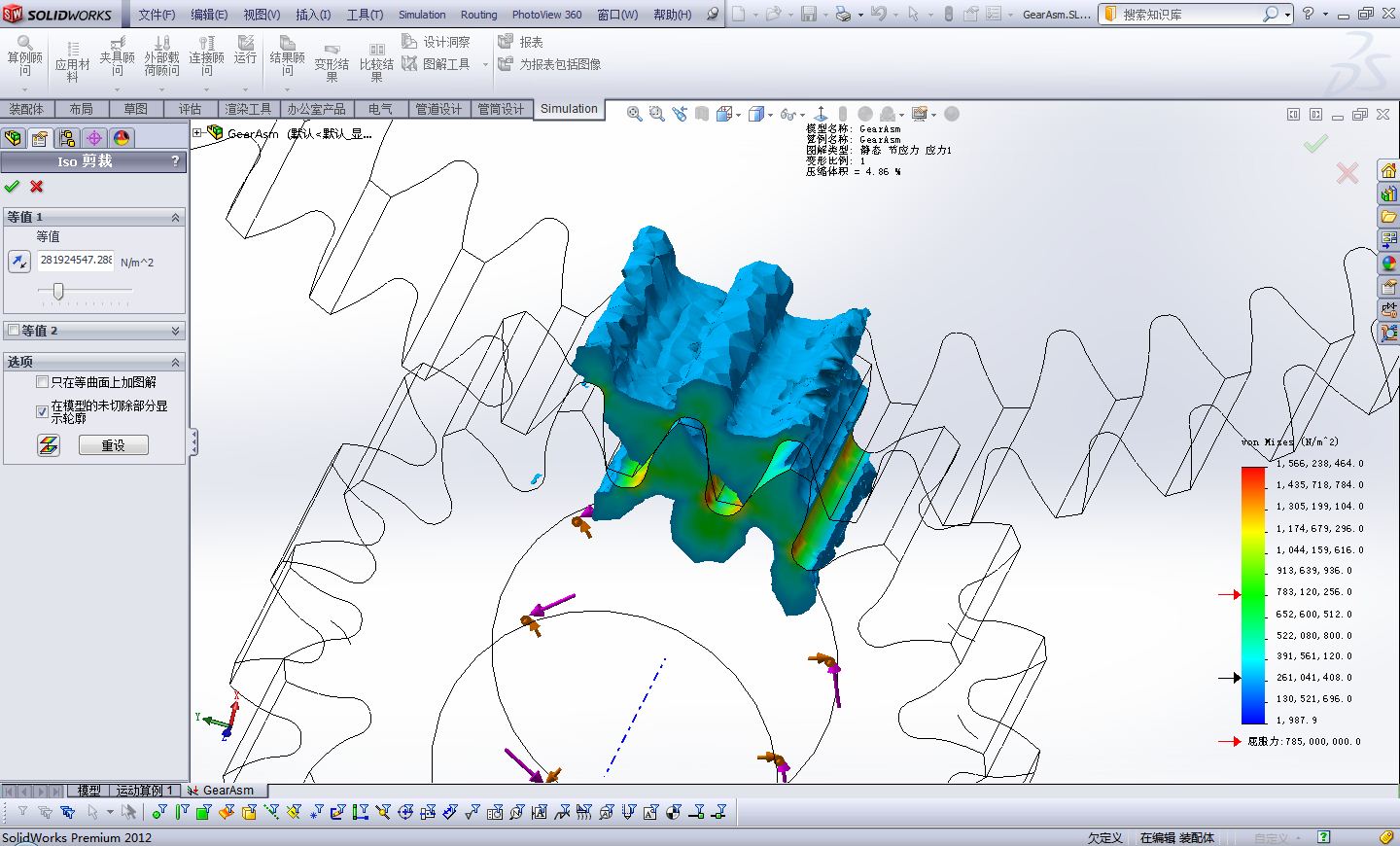Open the search box options dropdown arrow
1400x846 pixels.
[x=1287, y=15]
